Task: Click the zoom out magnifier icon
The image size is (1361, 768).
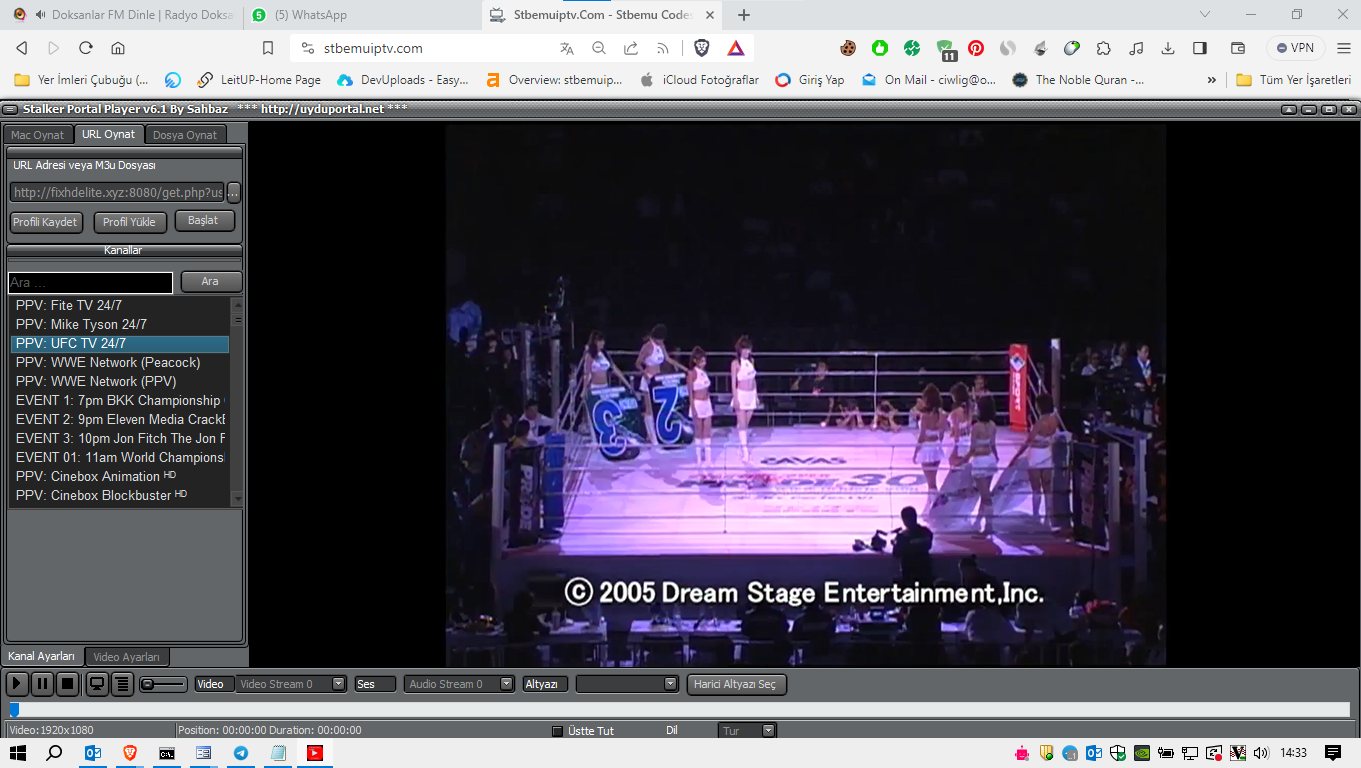Action: [x=599, y=48]
